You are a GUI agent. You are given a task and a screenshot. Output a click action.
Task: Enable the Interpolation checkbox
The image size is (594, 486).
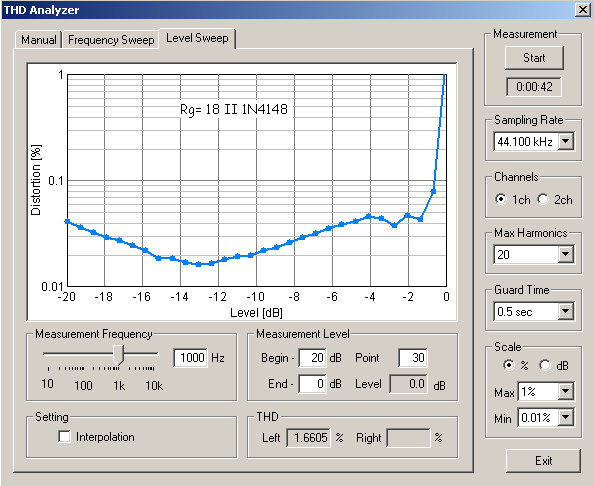tap(64, 436)
